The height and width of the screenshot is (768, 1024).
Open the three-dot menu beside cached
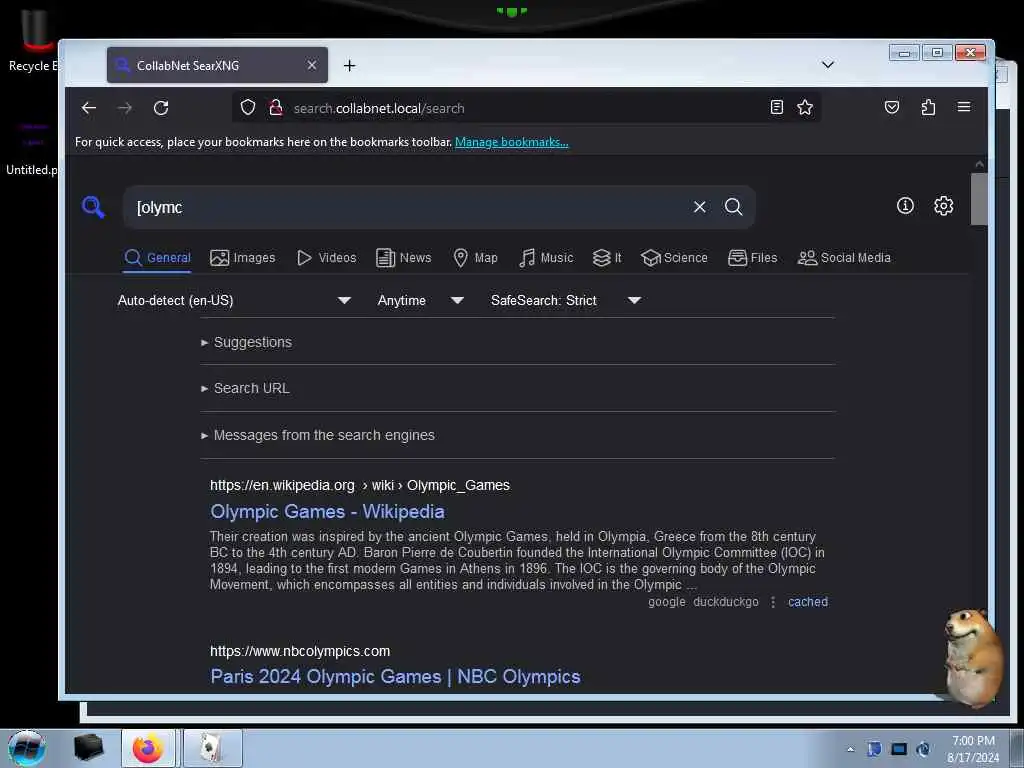pos(773,602)
